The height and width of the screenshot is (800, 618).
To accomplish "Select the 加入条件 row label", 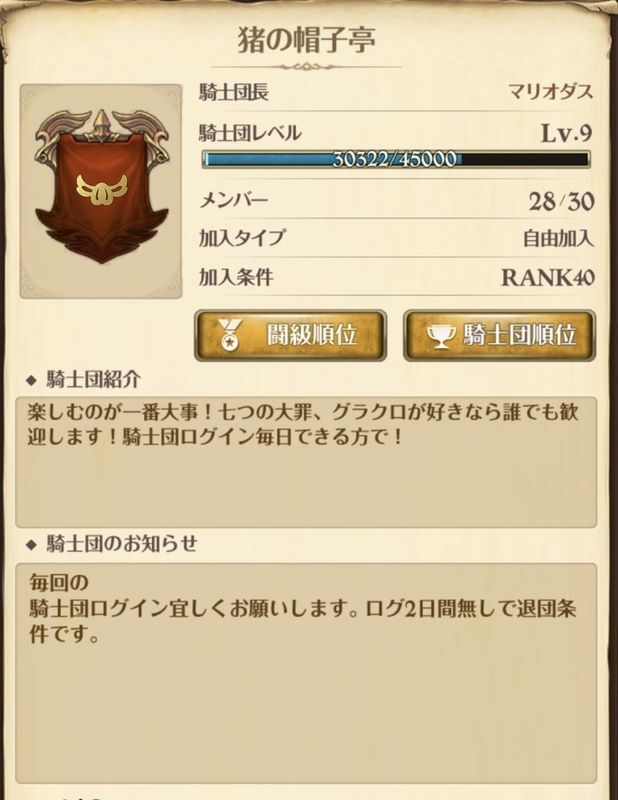I will point(236,278).
